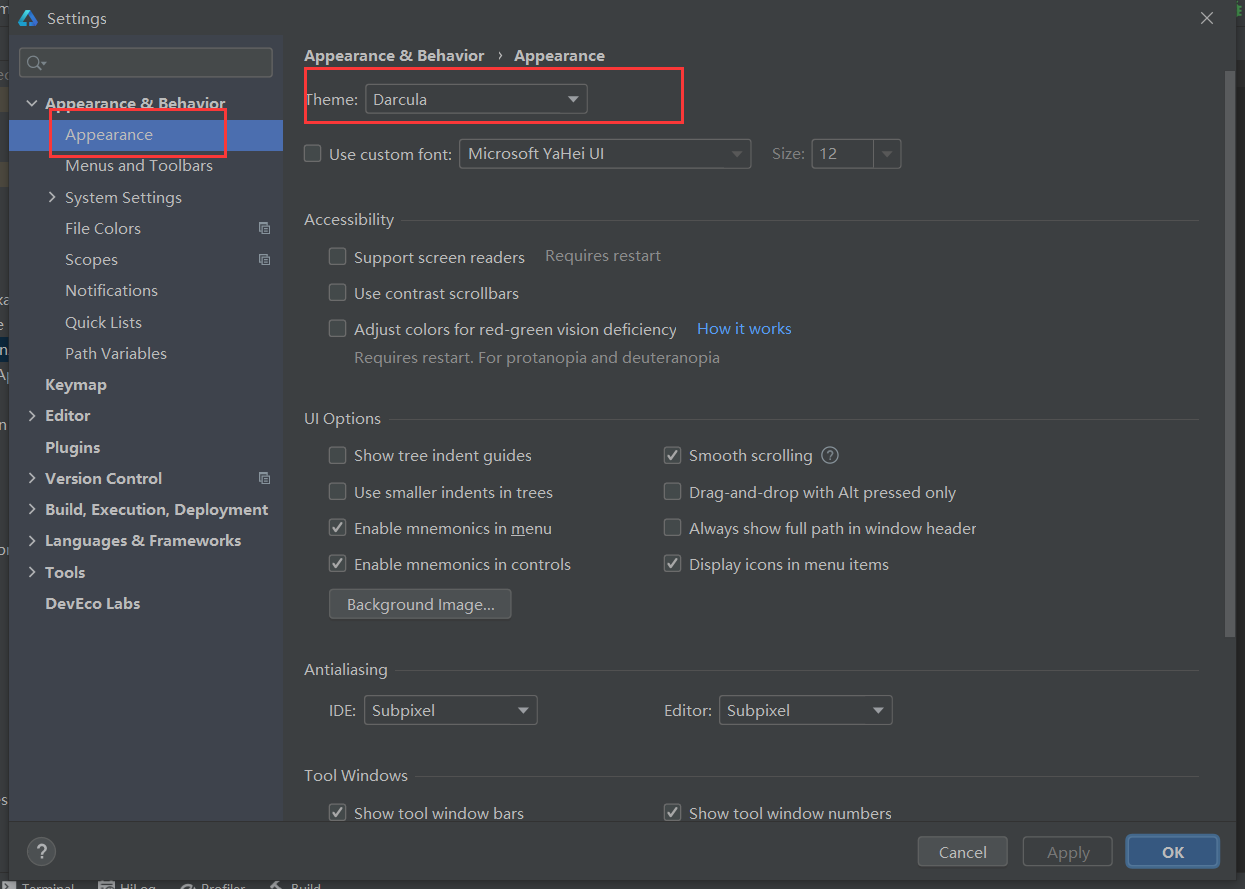The width and height of the screenshot is (1245, 889).
Task: Expand the System Settings node arrow
Action: click(52, 197)
